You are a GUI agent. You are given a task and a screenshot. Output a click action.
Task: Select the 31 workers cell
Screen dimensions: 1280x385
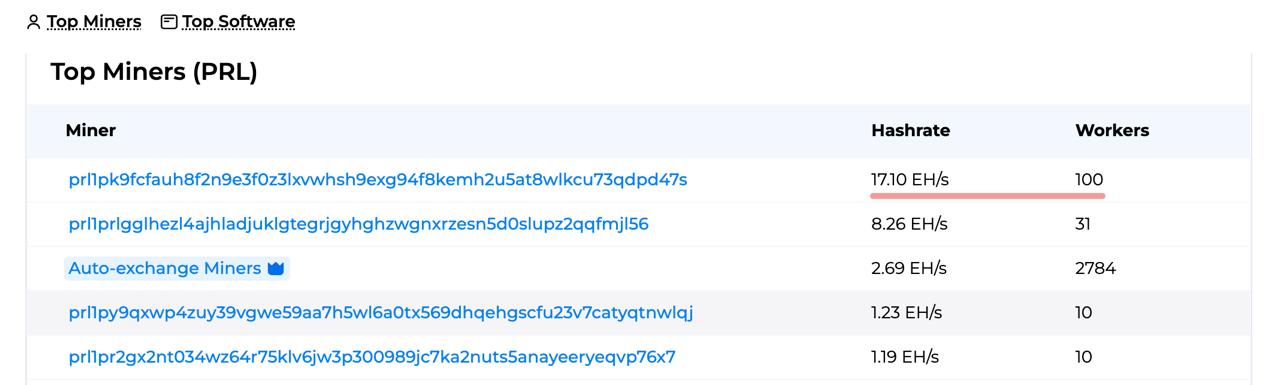(1083, 224)
